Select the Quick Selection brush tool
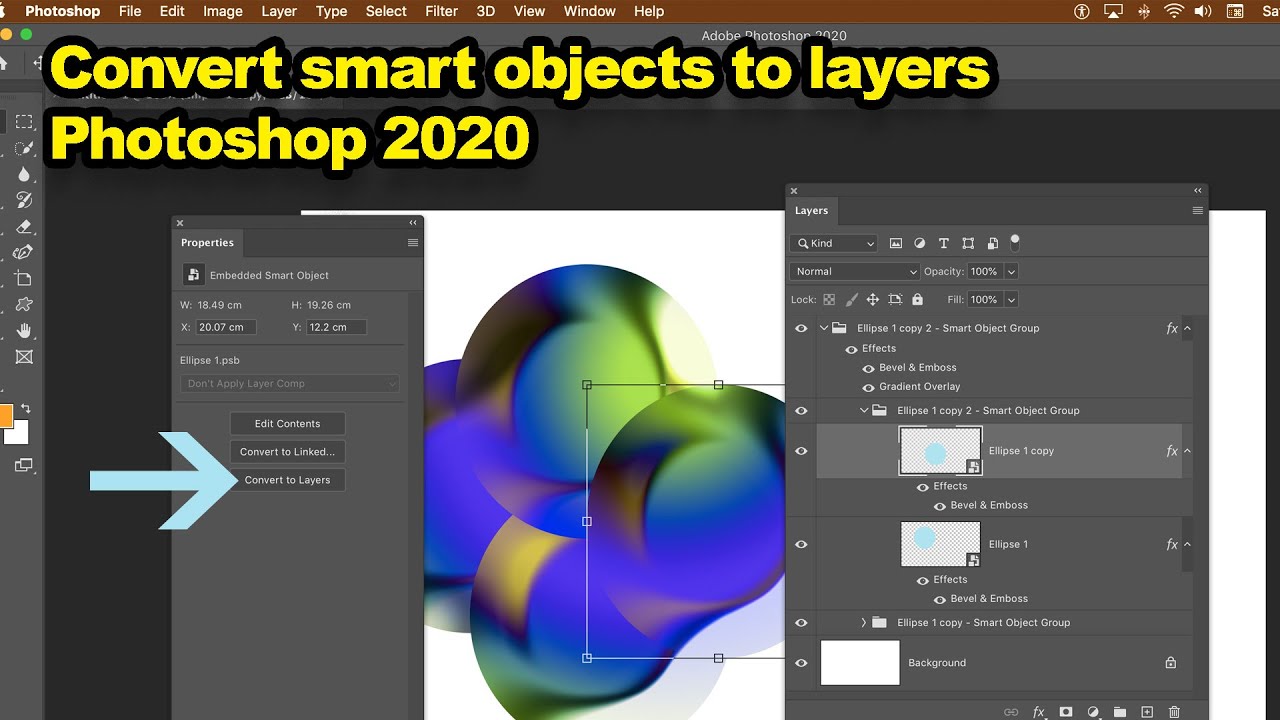The width and height of the screenshot is (1280, 720). (x=24, y=149)
